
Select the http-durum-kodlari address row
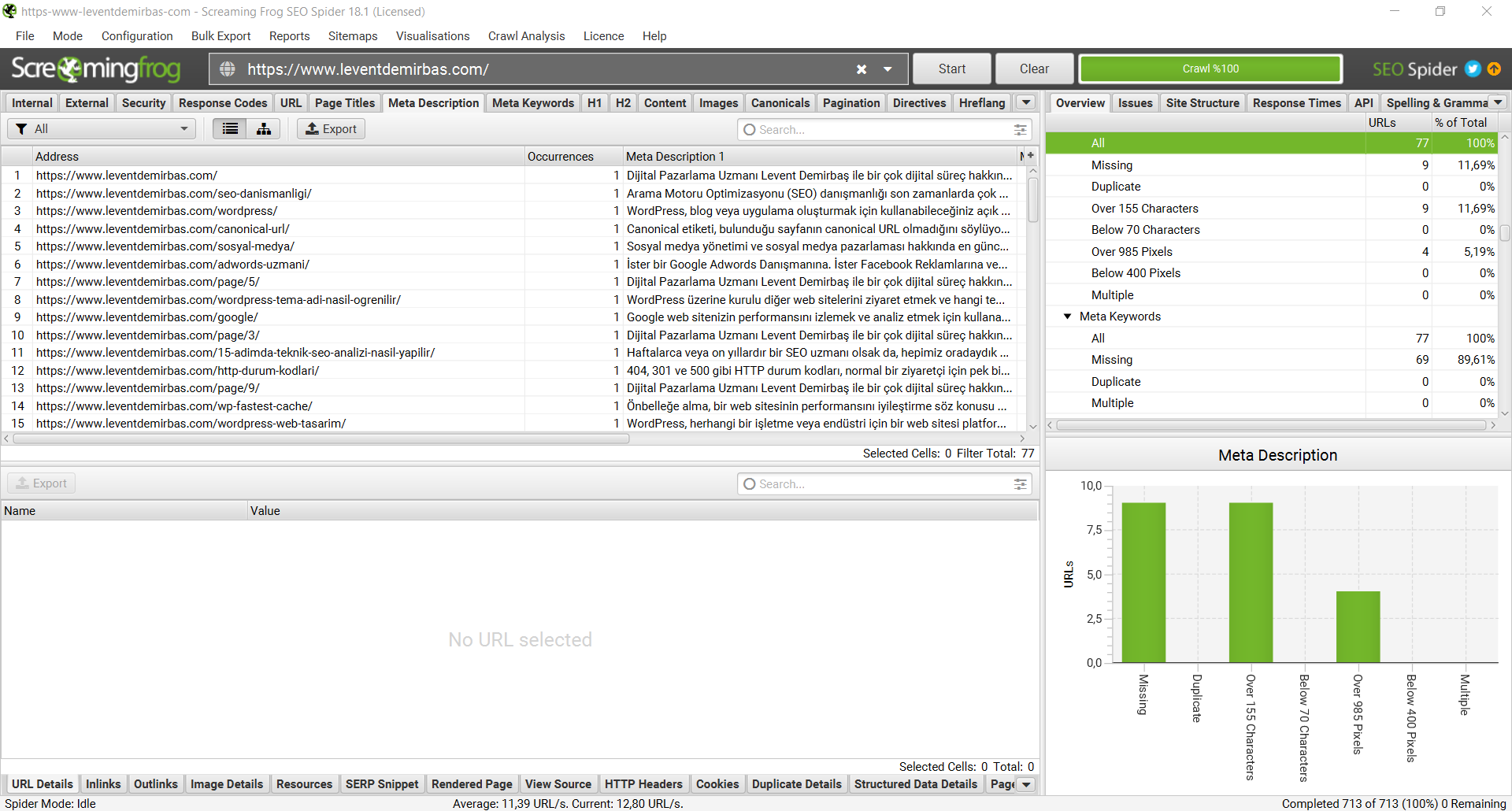(x=510, y=371)
